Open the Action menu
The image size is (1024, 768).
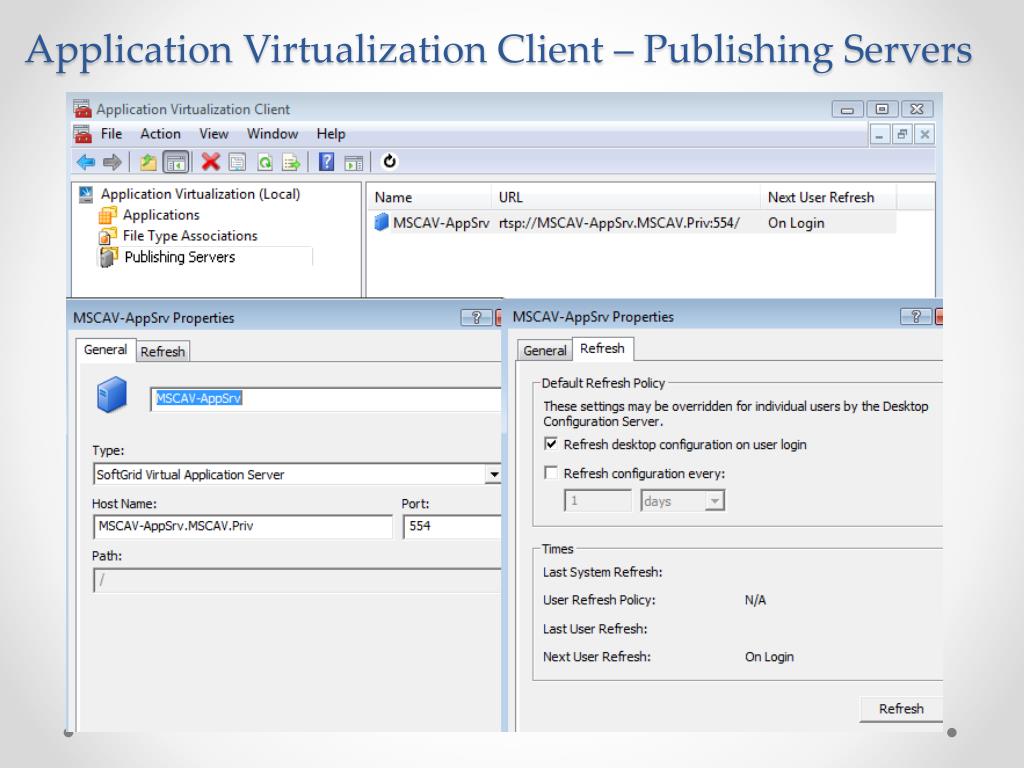point(160,134)
